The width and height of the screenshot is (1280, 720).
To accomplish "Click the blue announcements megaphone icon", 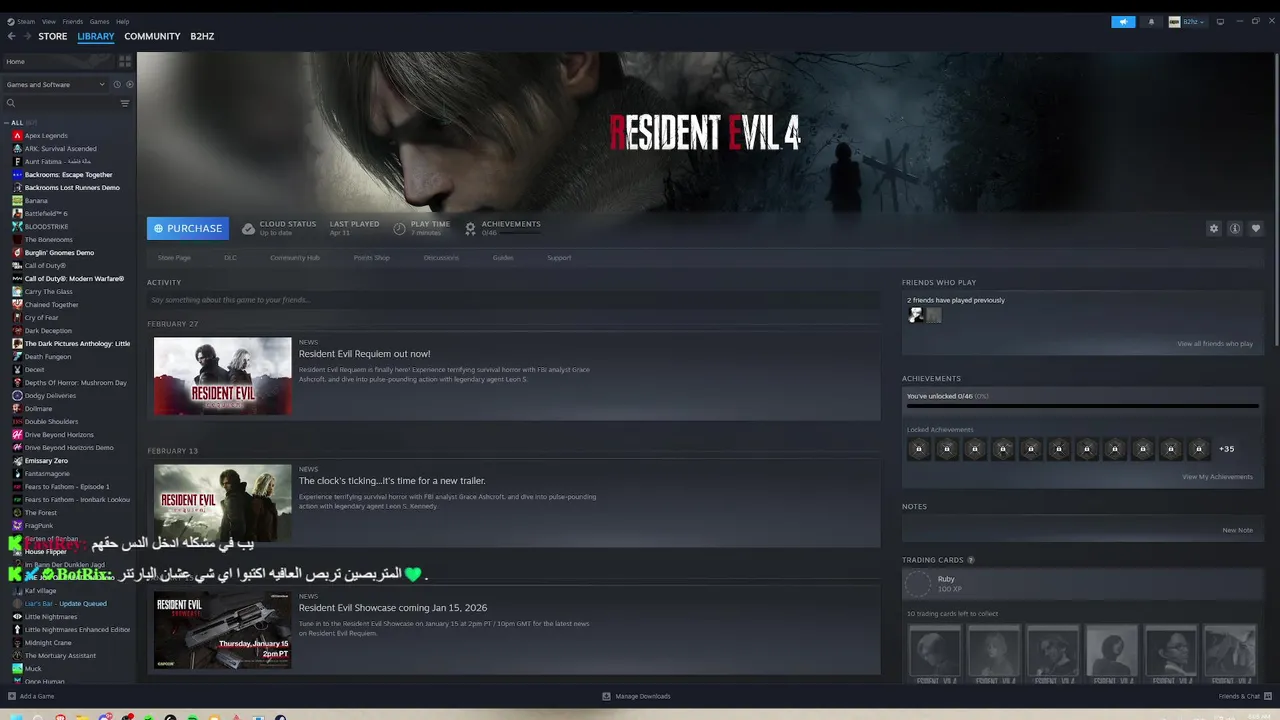I will click(1123, 21).
